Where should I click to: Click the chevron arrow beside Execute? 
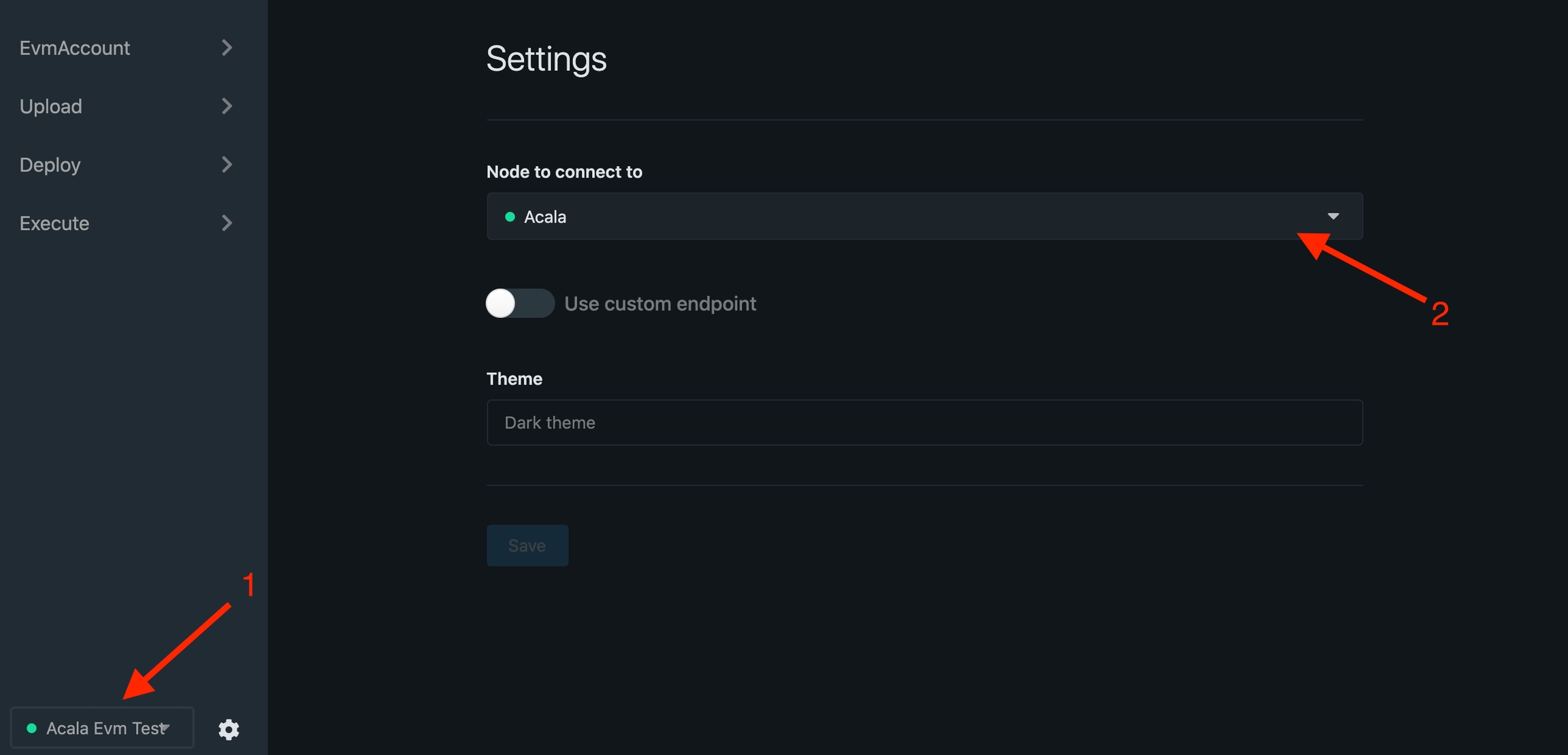click(227, 223)
